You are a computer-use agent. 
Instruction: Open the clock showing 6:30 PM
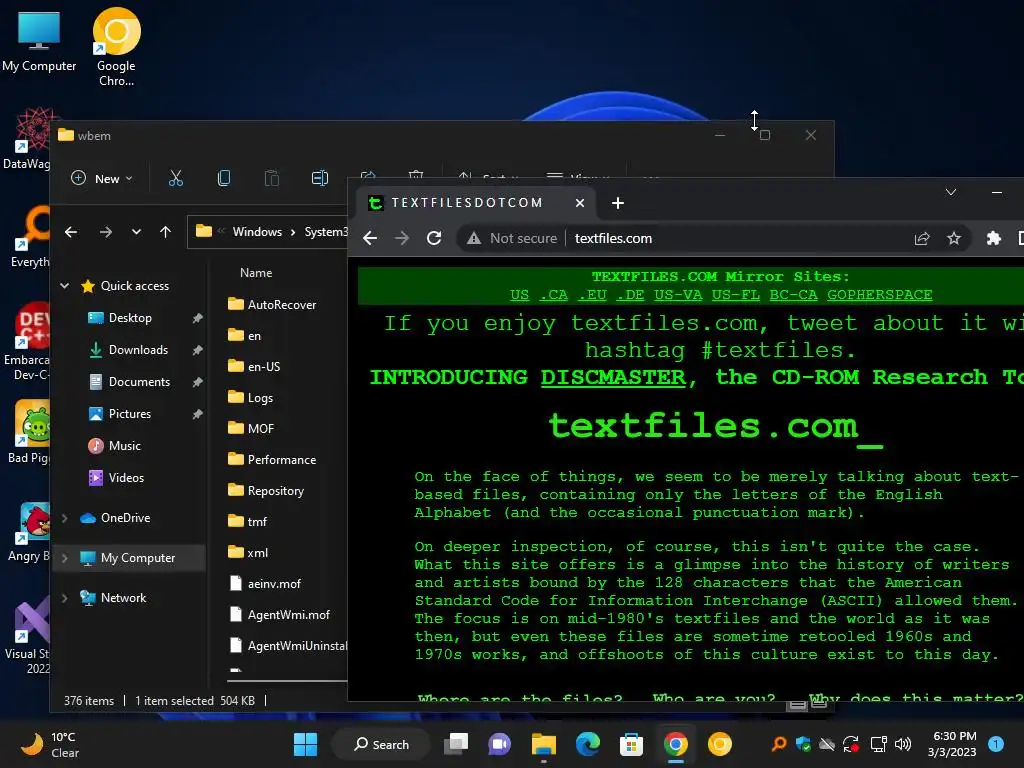(954, 744)
